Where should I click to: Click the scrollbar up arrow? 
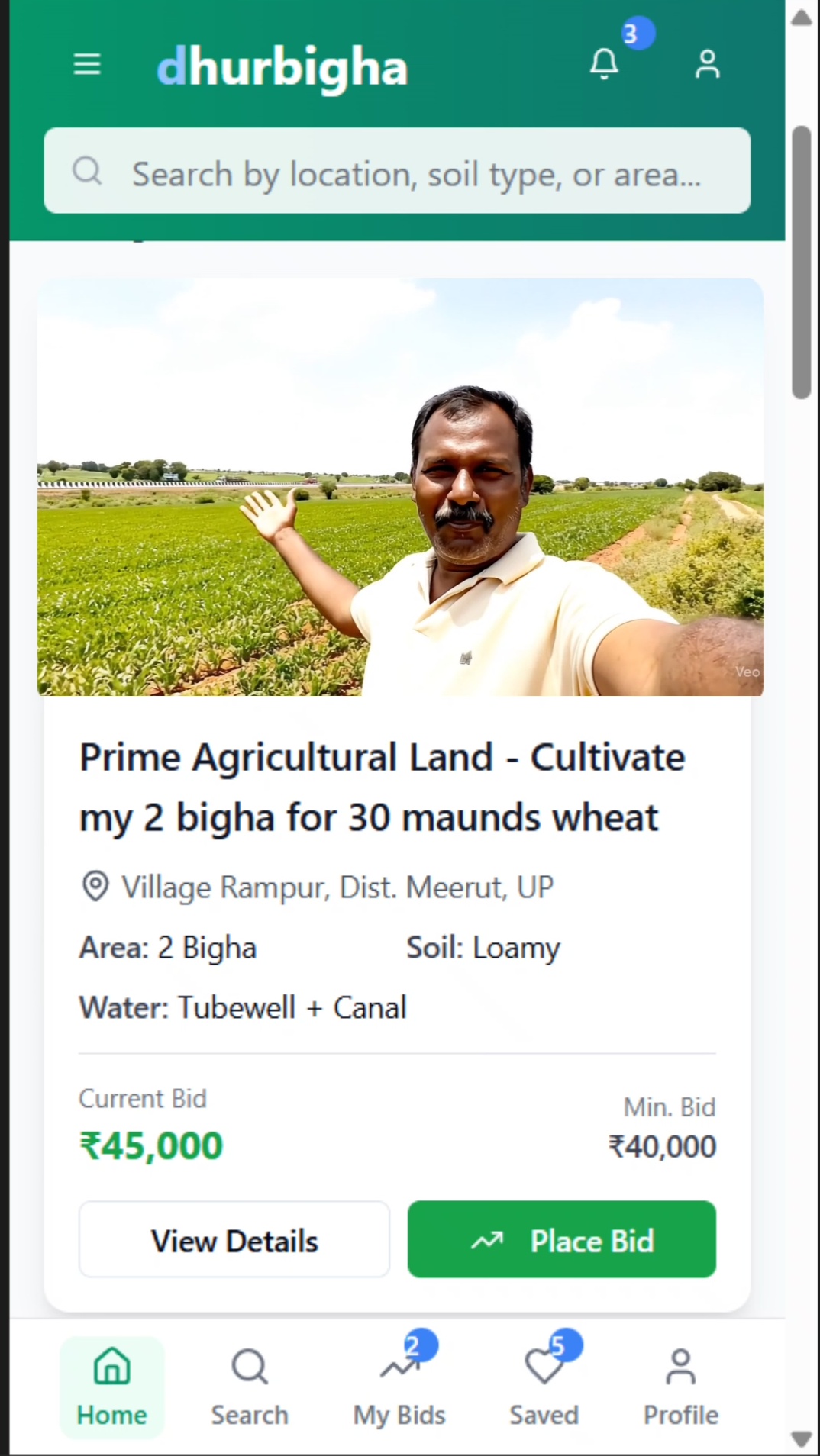(801, 18)
